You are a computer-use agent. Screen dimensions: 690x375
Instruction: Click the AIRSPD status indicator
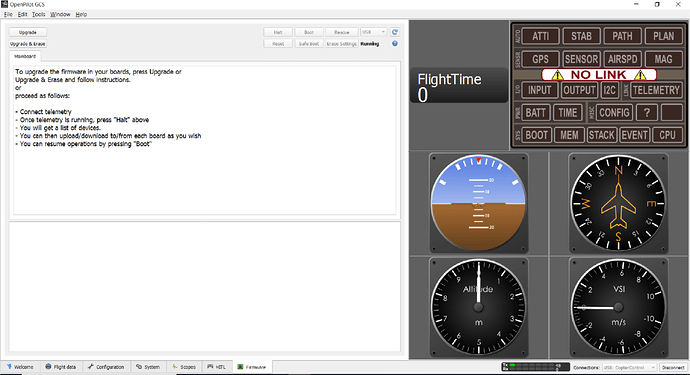[622, 59]
